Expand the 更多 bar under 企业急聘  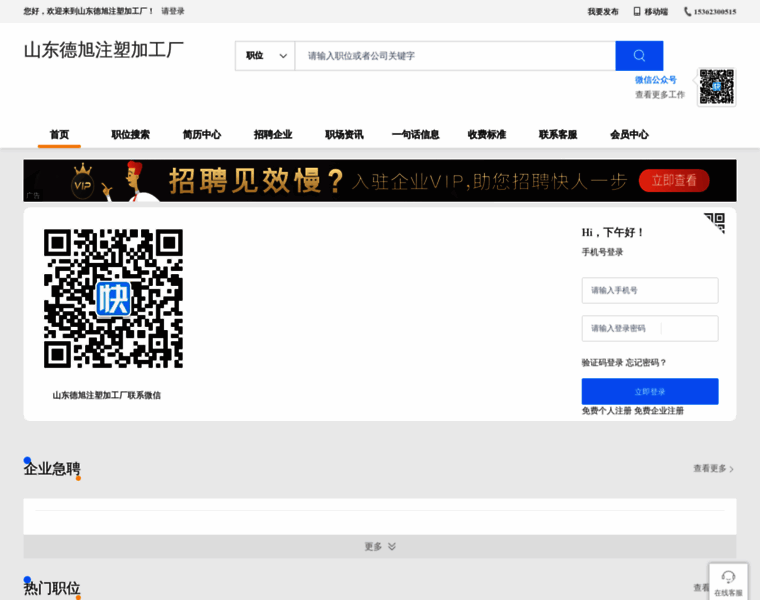click(380, 546)
